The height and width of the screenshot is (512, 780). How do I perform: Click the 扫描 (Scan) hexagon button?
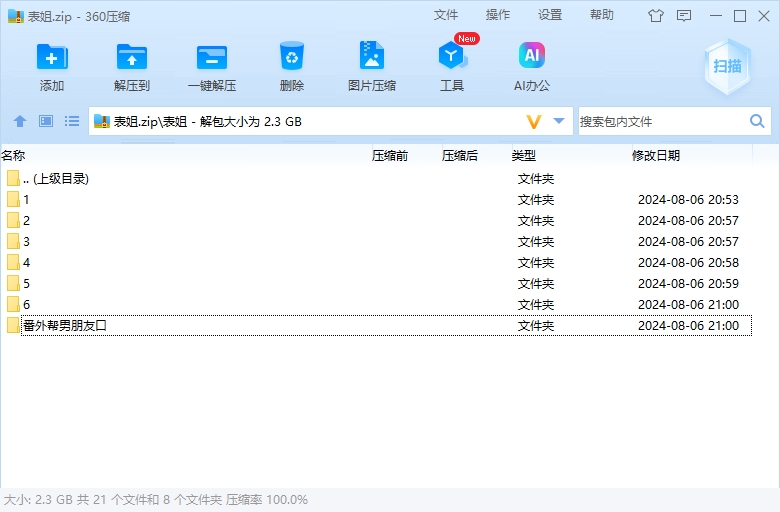pos(727,67)
